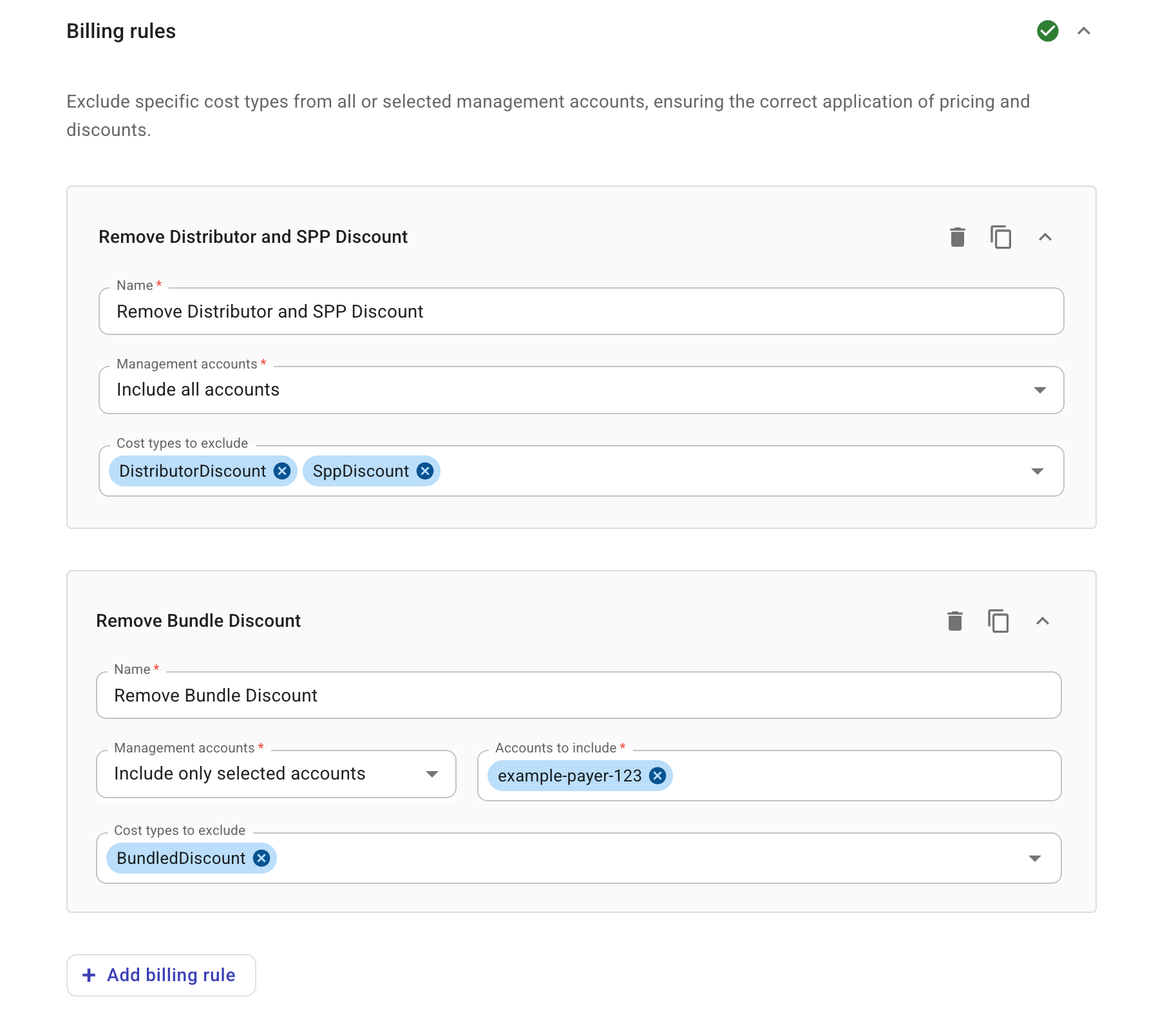Image resolution: width=1176 pixels, height=1014 pixels.
Task: Duplicate the Remove Distributor and SPP Discount rule
Action: click(1001, 237)
